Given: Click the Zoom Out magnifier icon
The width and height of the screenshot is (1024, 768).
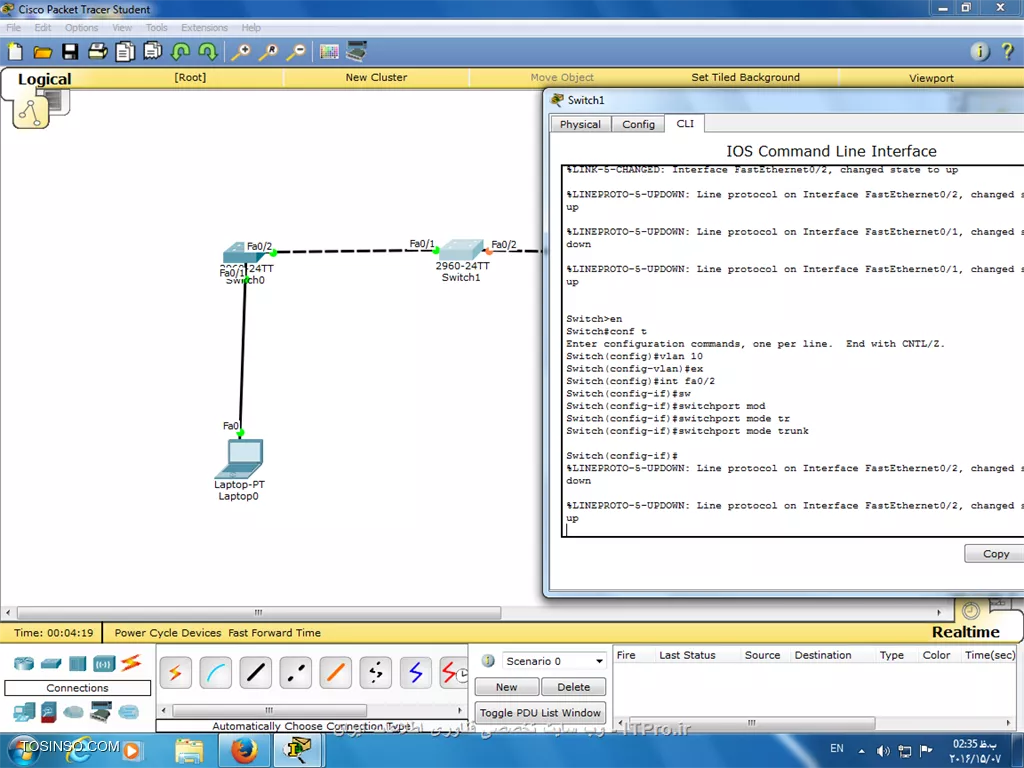Looking at the screenshot, I should (x=296, y=52).
